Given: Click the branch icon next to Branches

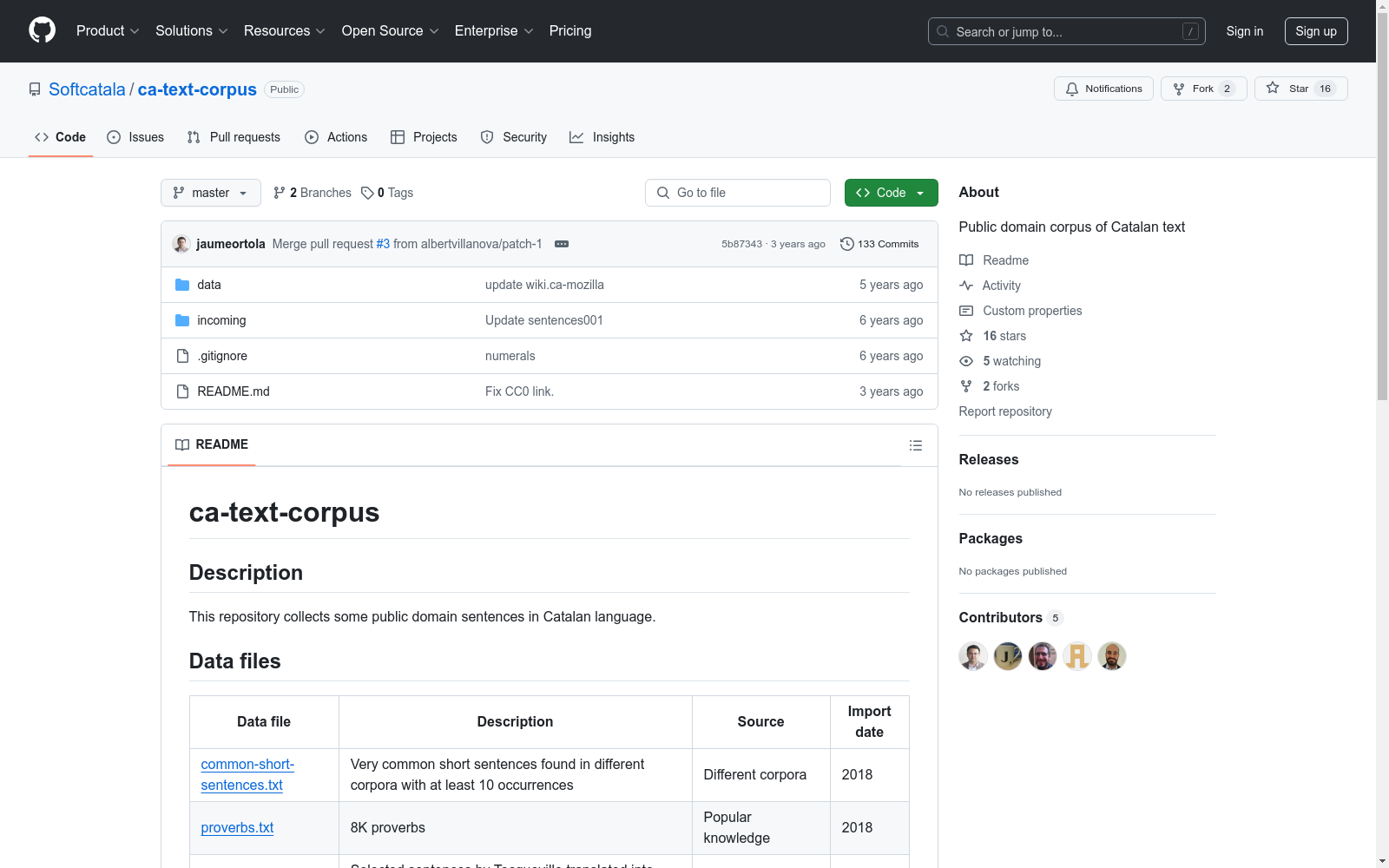Looking at the screenshot, I should (x=280, y=193).
